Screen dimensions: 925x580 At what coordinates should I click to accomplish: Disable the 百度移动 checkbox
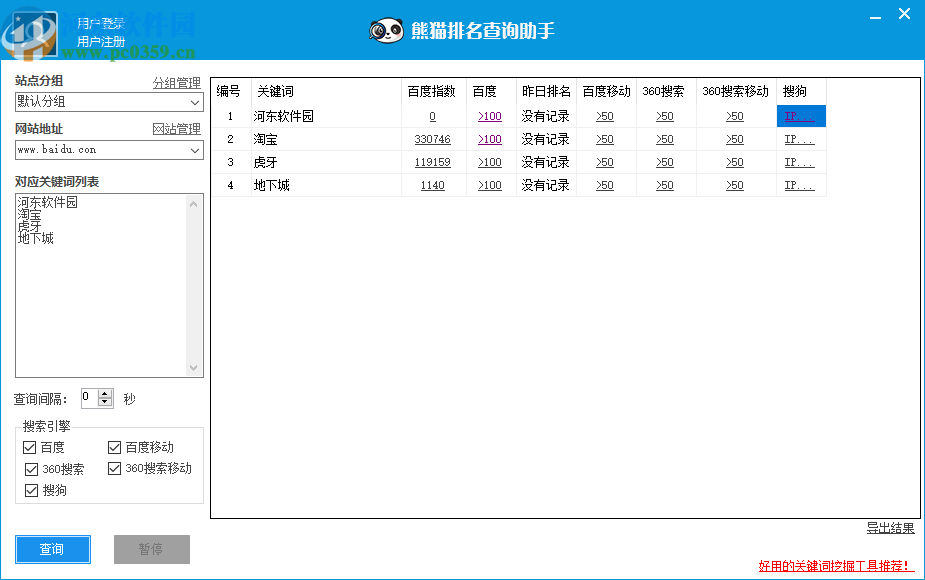(114, 447)
